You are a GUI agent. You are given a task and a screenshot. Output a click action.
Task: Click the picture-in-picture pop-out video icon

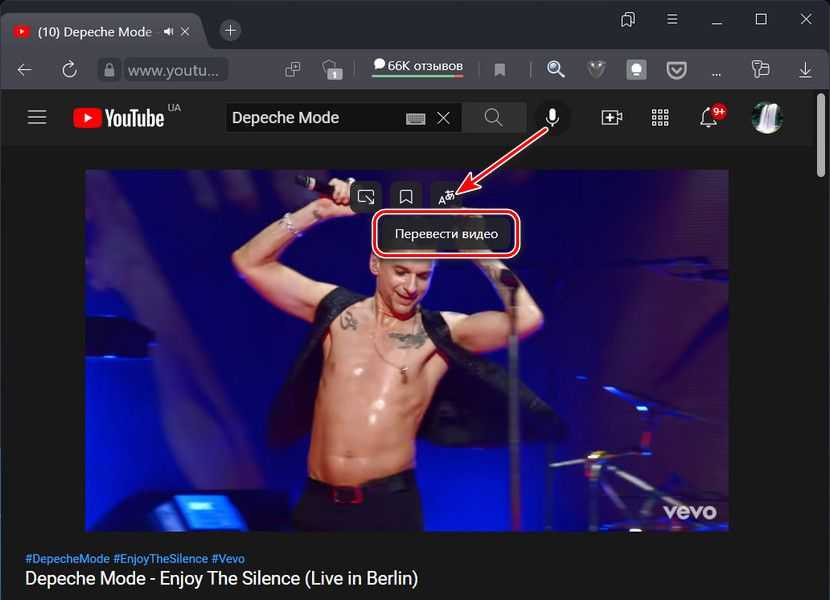point(367,197)
